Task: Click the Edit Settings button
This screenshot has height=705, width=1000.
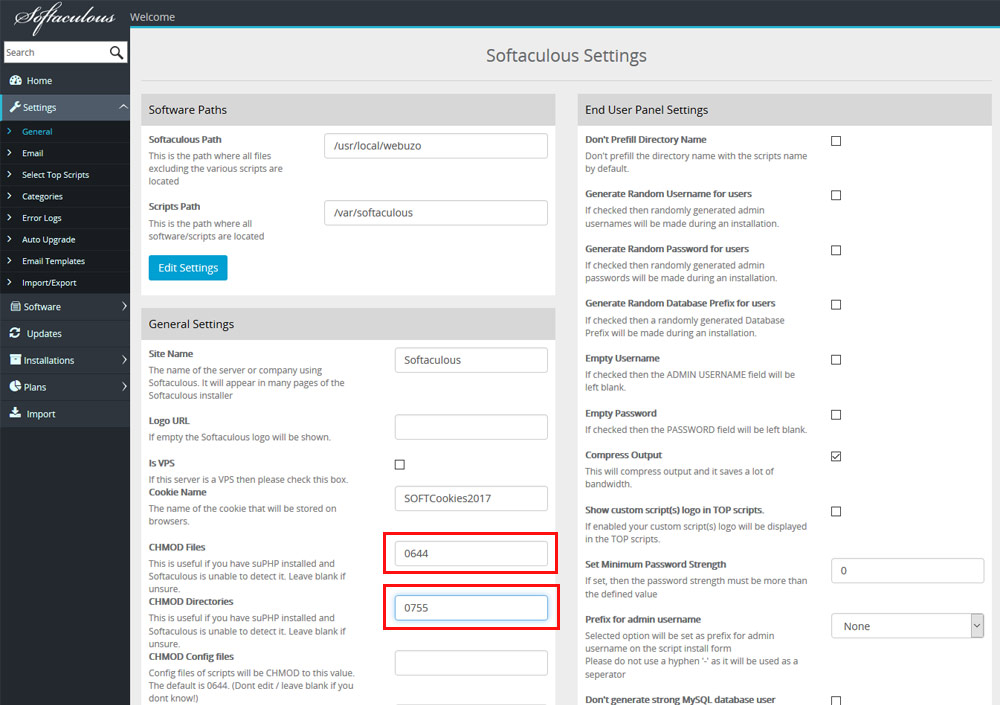Action: [188, 268]
